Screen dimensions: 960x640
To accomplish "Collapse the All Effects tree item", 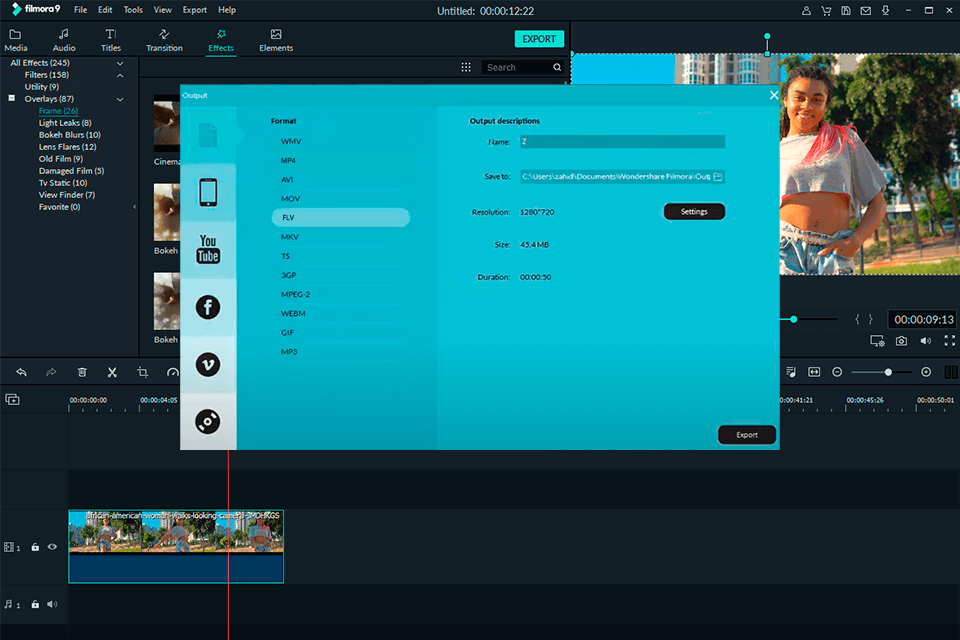I will click(120, 62).
